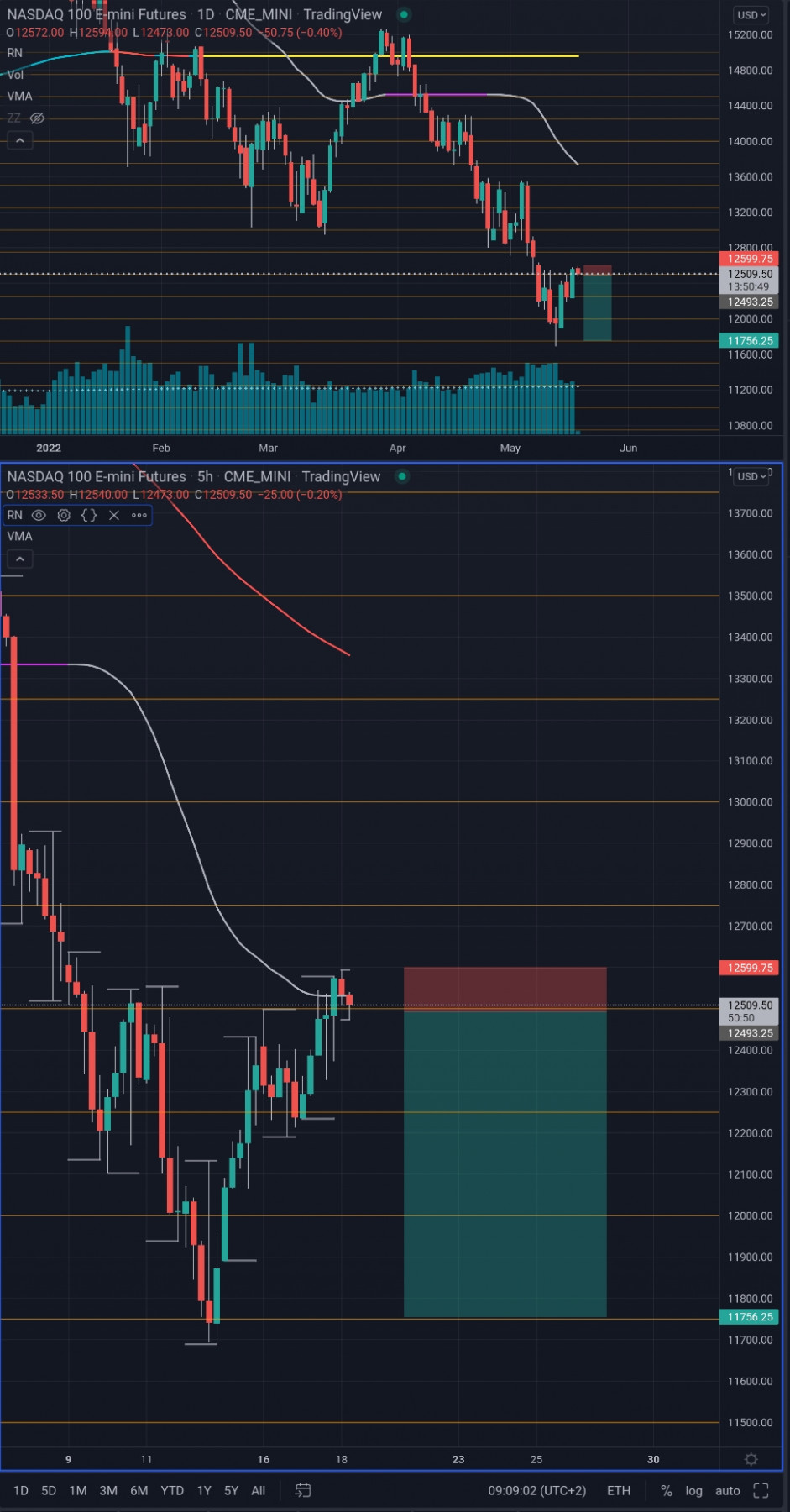
Task: Select the 3M date range
Action: [108, 1490]
